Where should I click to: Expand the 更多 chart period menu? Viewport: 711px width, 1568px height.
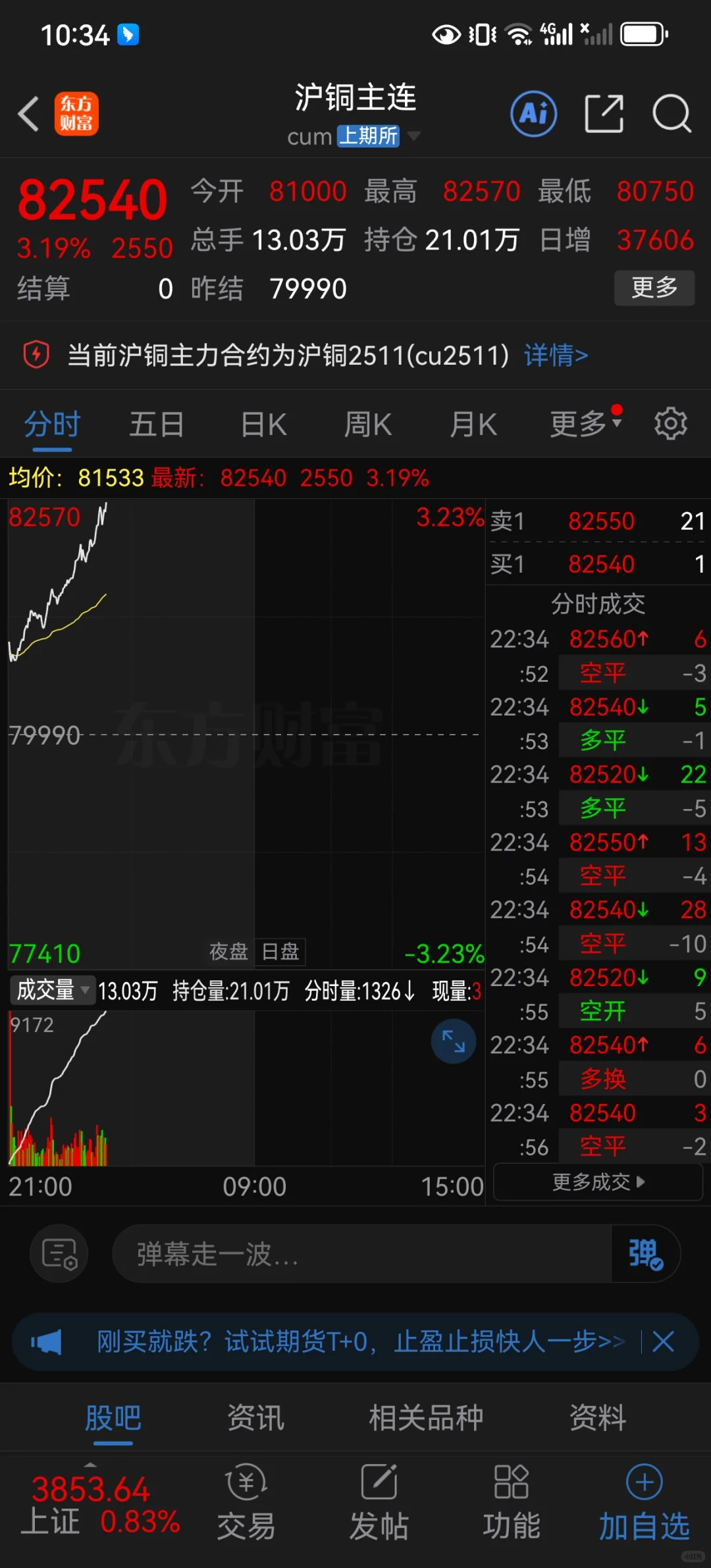(586, 423)
